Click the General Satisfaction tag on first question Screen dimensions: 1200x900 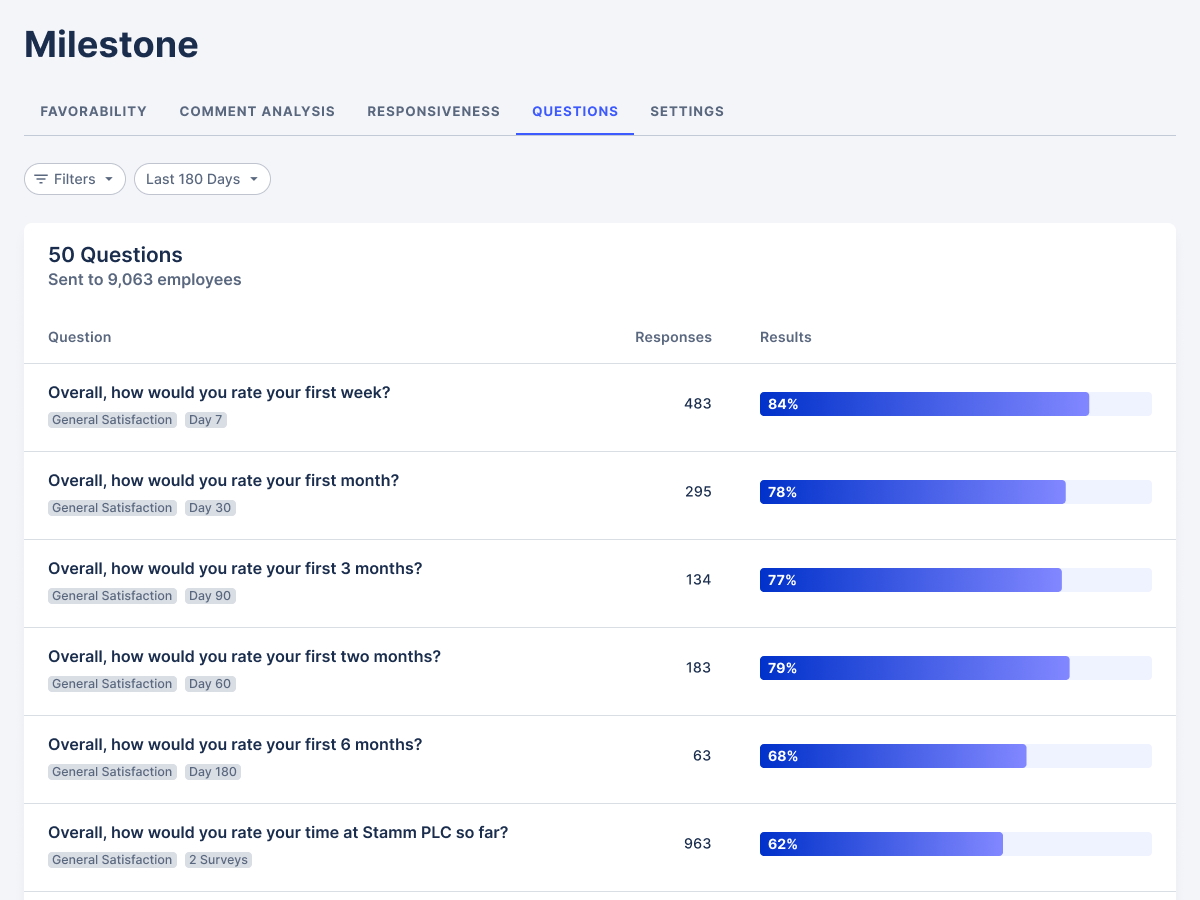[112, 419]
